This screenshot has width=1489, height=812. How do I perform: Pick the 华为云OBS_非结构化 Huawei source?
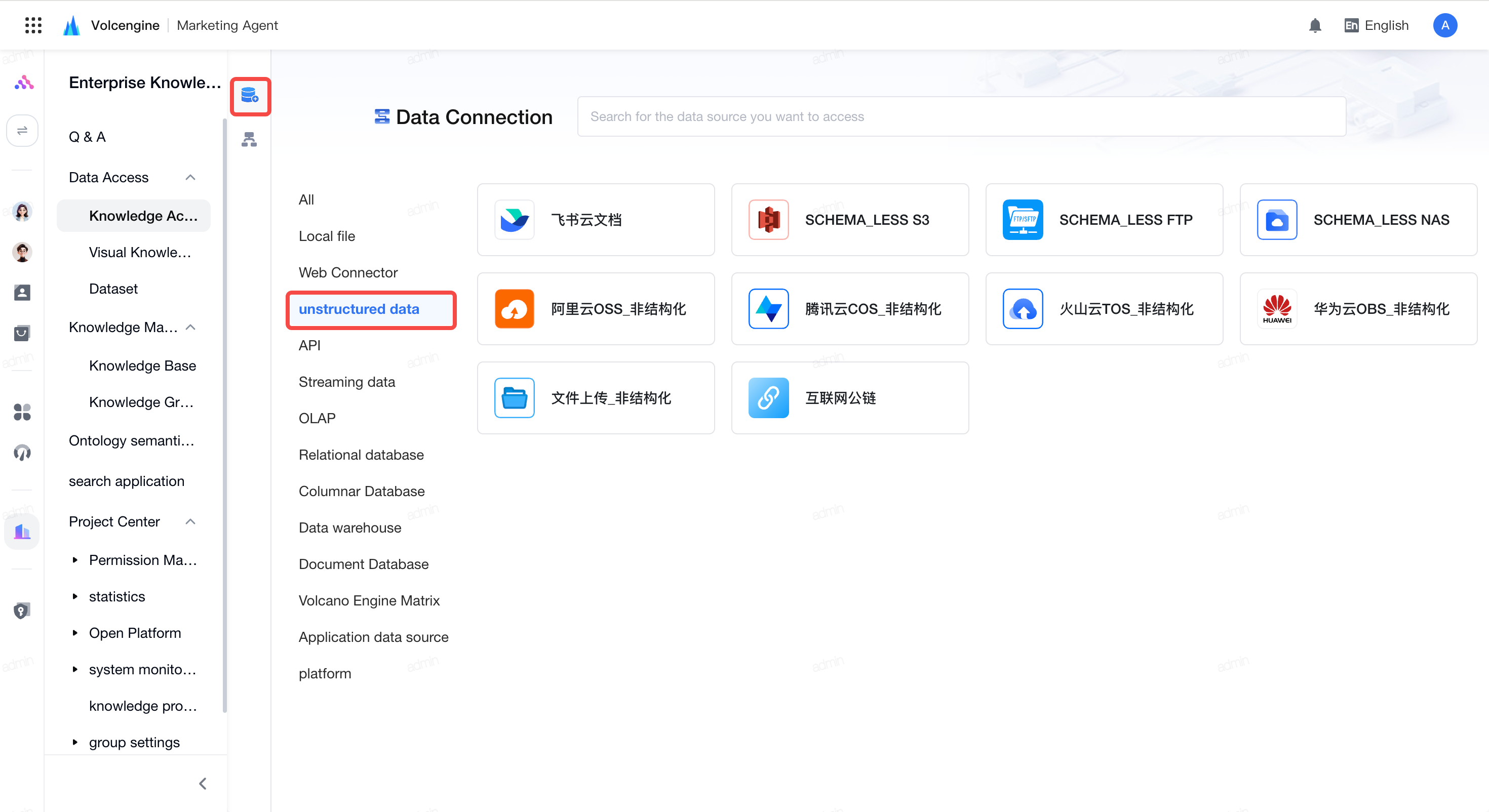1358,309
